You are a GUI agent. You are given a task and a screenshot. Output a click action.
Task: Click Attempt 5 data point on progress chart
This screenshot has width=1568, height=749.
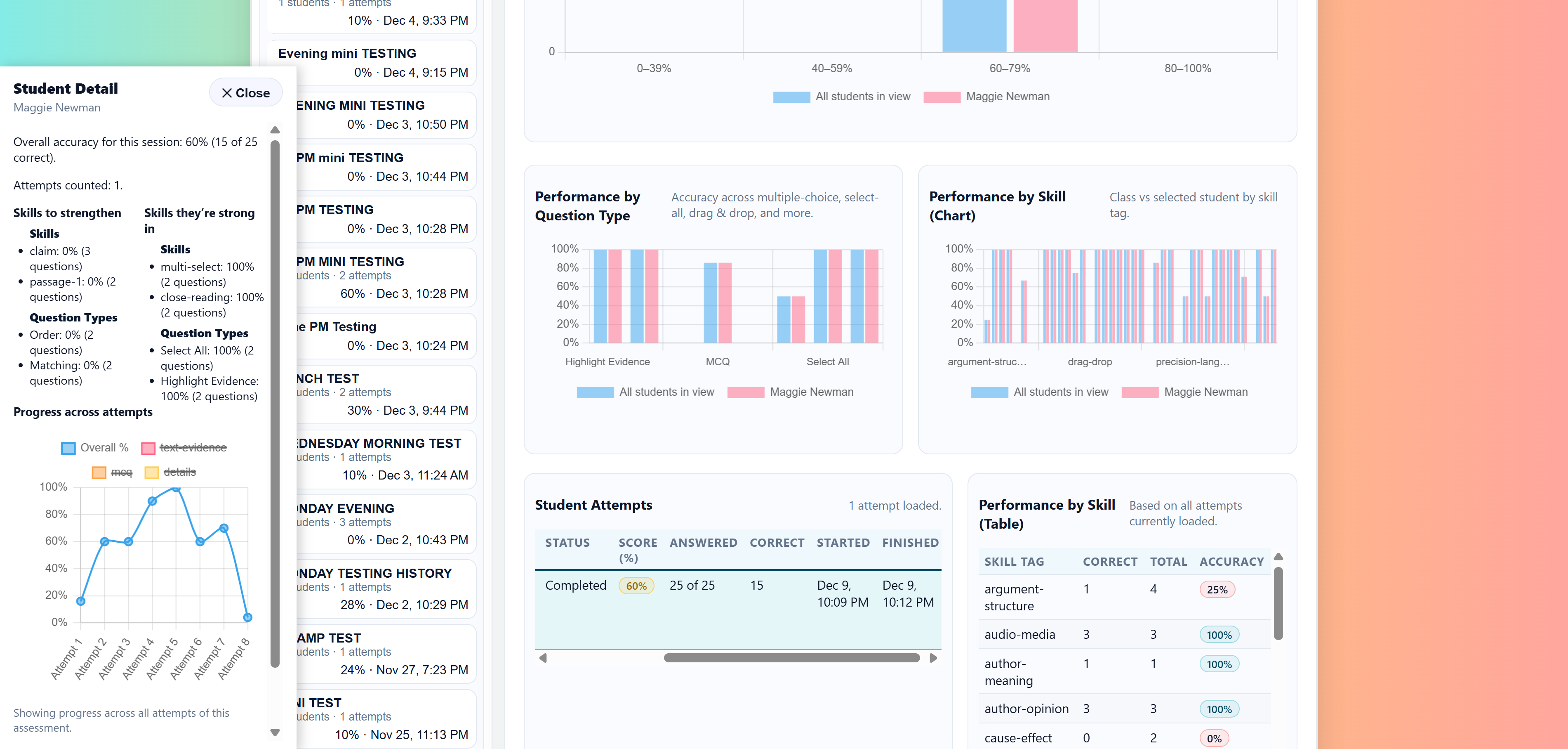(176, 488)
